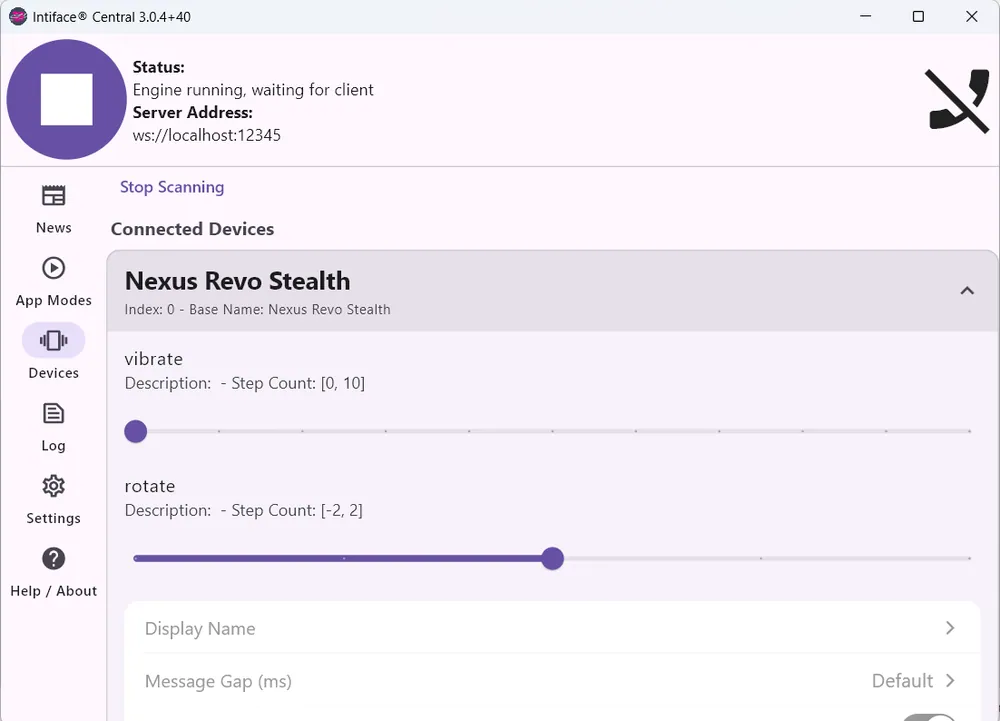Close the Intiface Central window
The height and width of the screenshot is (721, 1000).
971,17
